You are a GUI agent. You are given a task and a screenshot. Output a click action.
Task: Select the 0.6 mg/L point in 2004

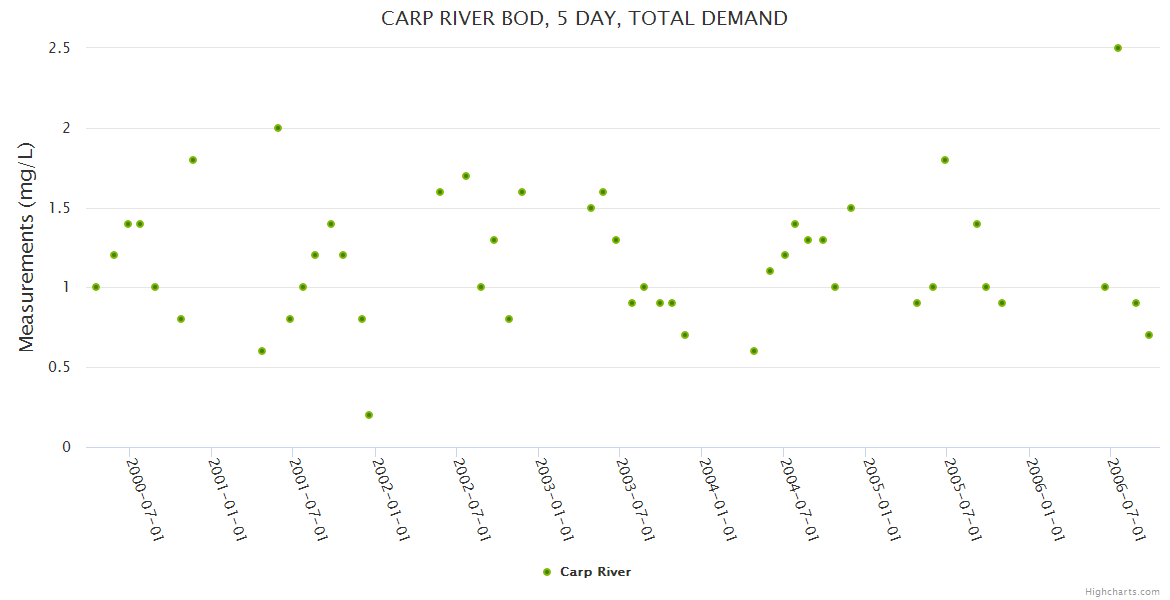754,351
